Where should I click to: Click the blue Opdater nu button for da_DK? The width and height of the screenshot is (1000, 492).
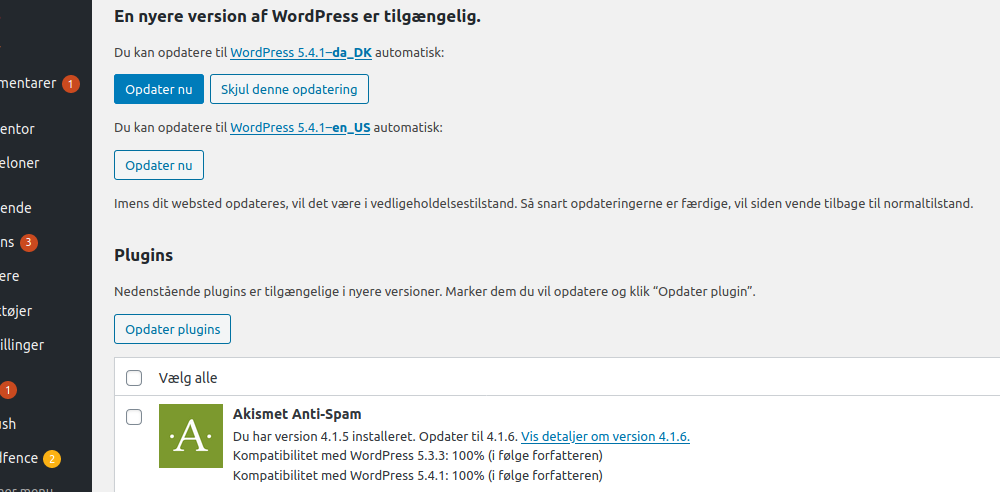159,89
